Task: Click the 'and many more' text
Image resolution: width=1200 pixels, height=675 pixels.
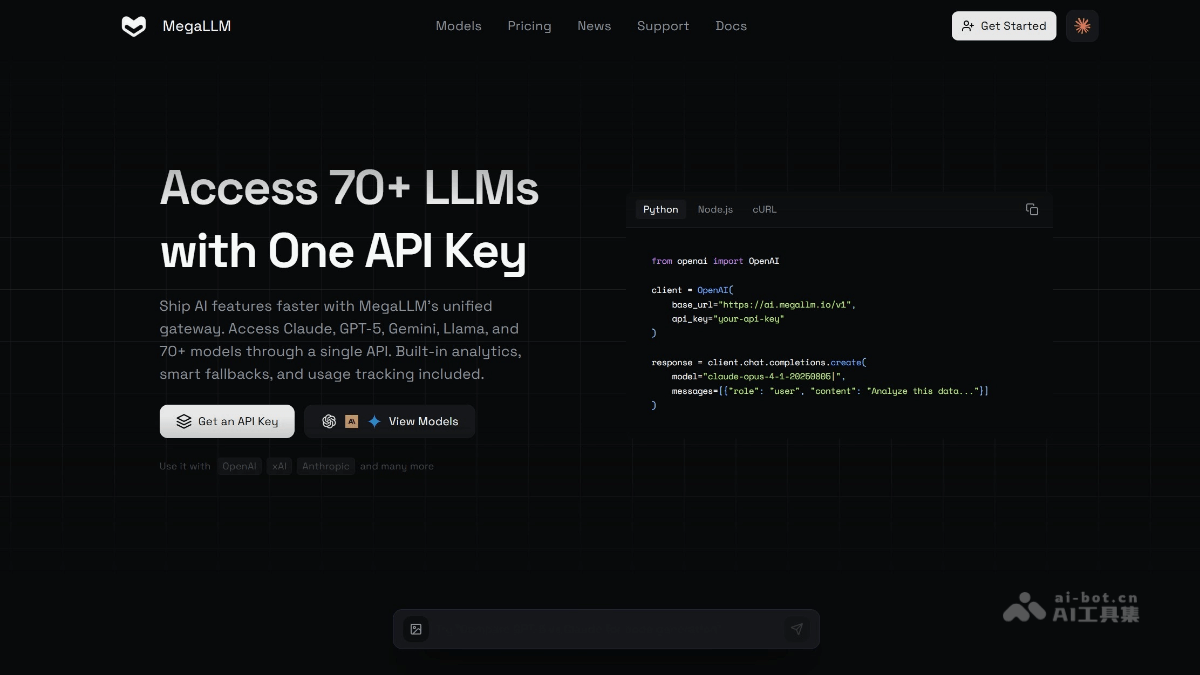Action: 397,466
